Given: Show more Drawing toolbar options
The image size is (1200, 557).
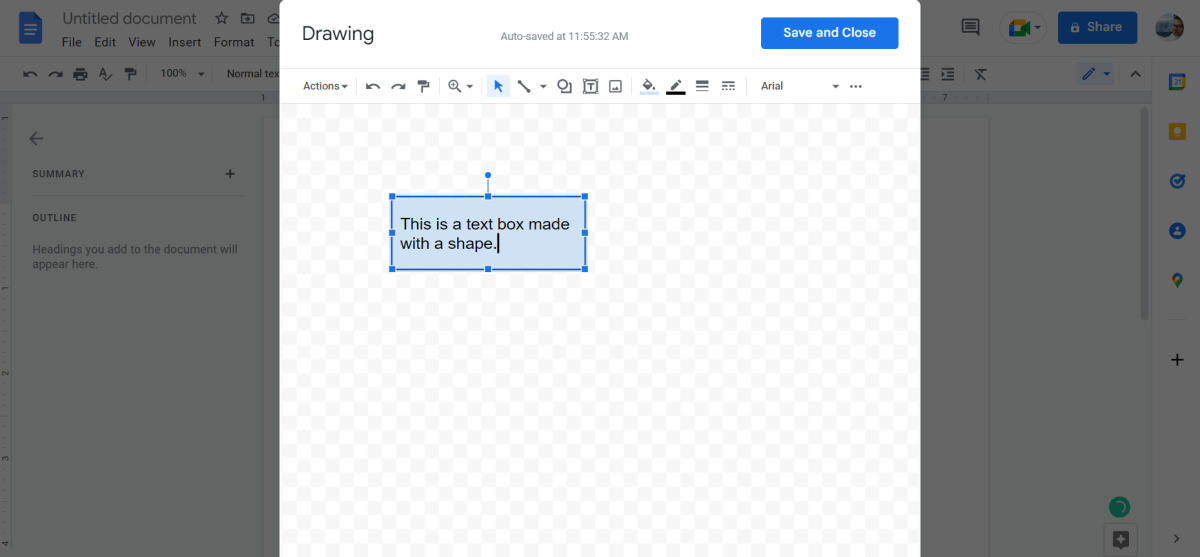Looking at the screenshot, I should tap(856, 86).
